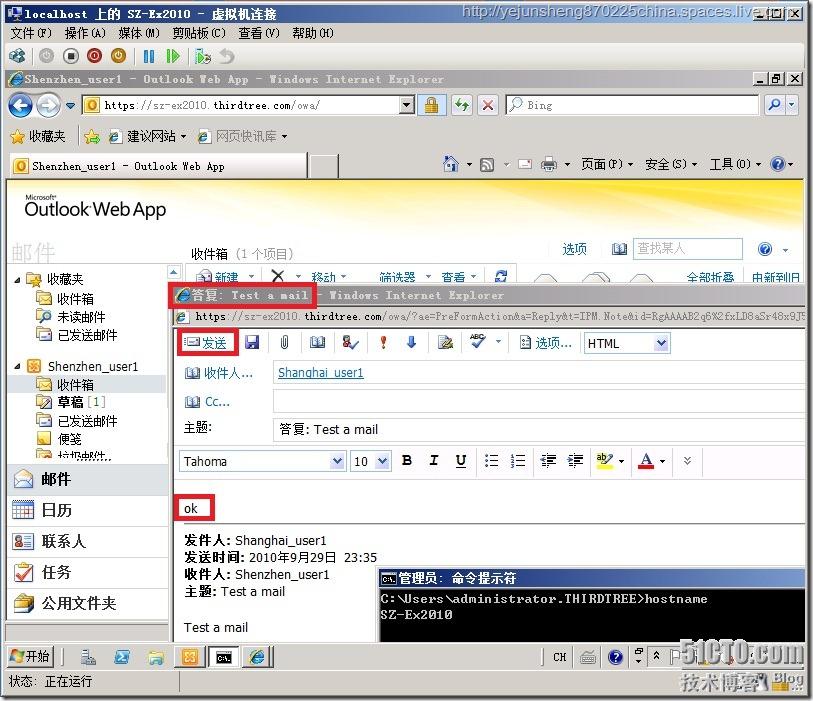Click IE stop (red X) icon

coord(488,106)
